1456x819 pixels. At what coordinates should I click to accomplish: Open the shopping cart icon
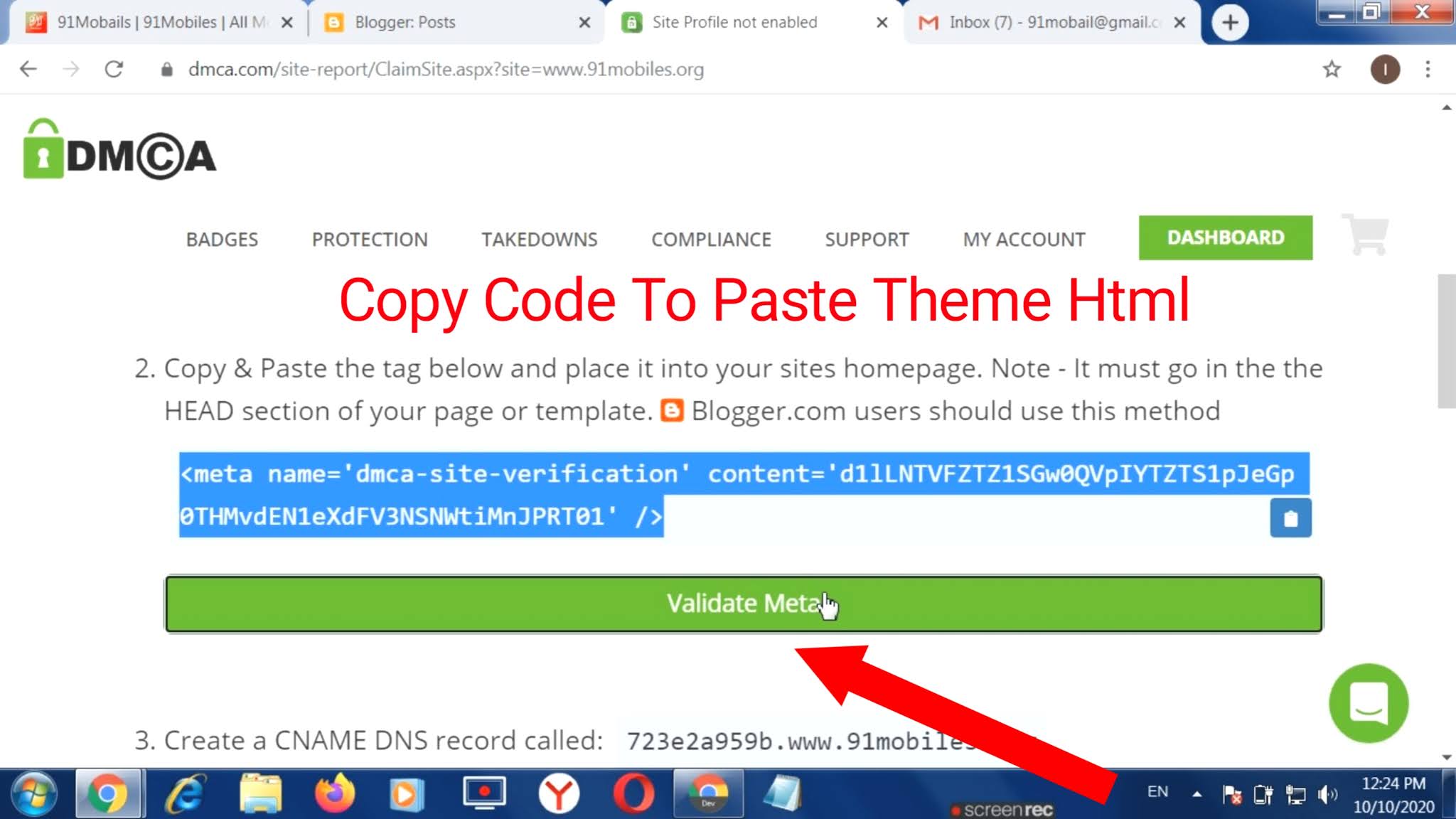(x=1366, y=235)
